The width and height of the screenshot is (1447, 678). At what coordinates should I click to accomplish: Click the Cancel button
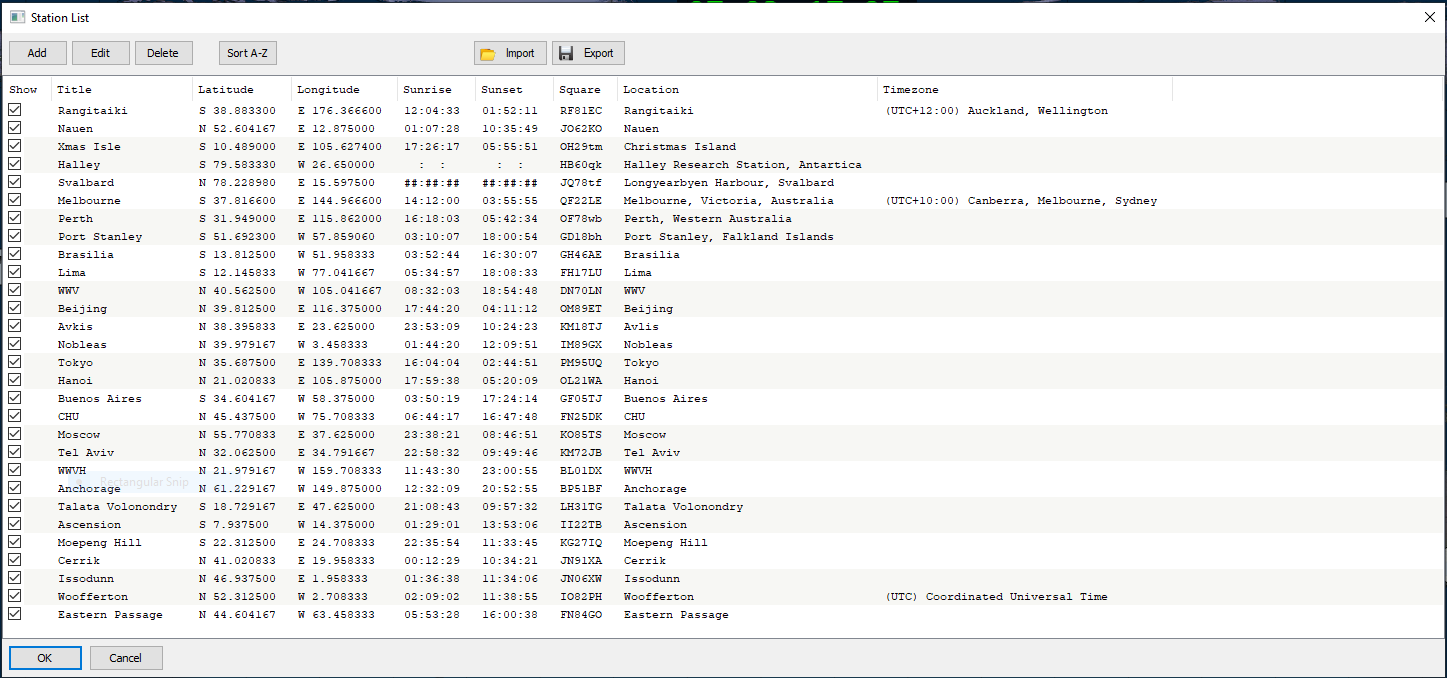126,657
